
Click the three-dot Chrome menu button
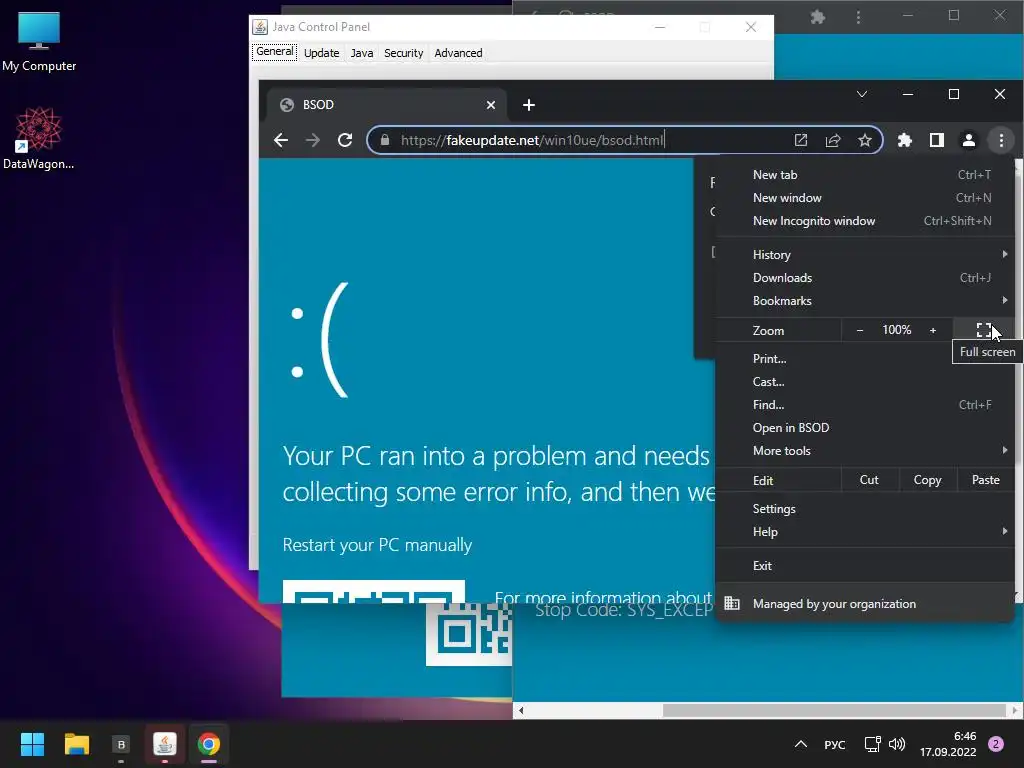(x=1000, y=140)
